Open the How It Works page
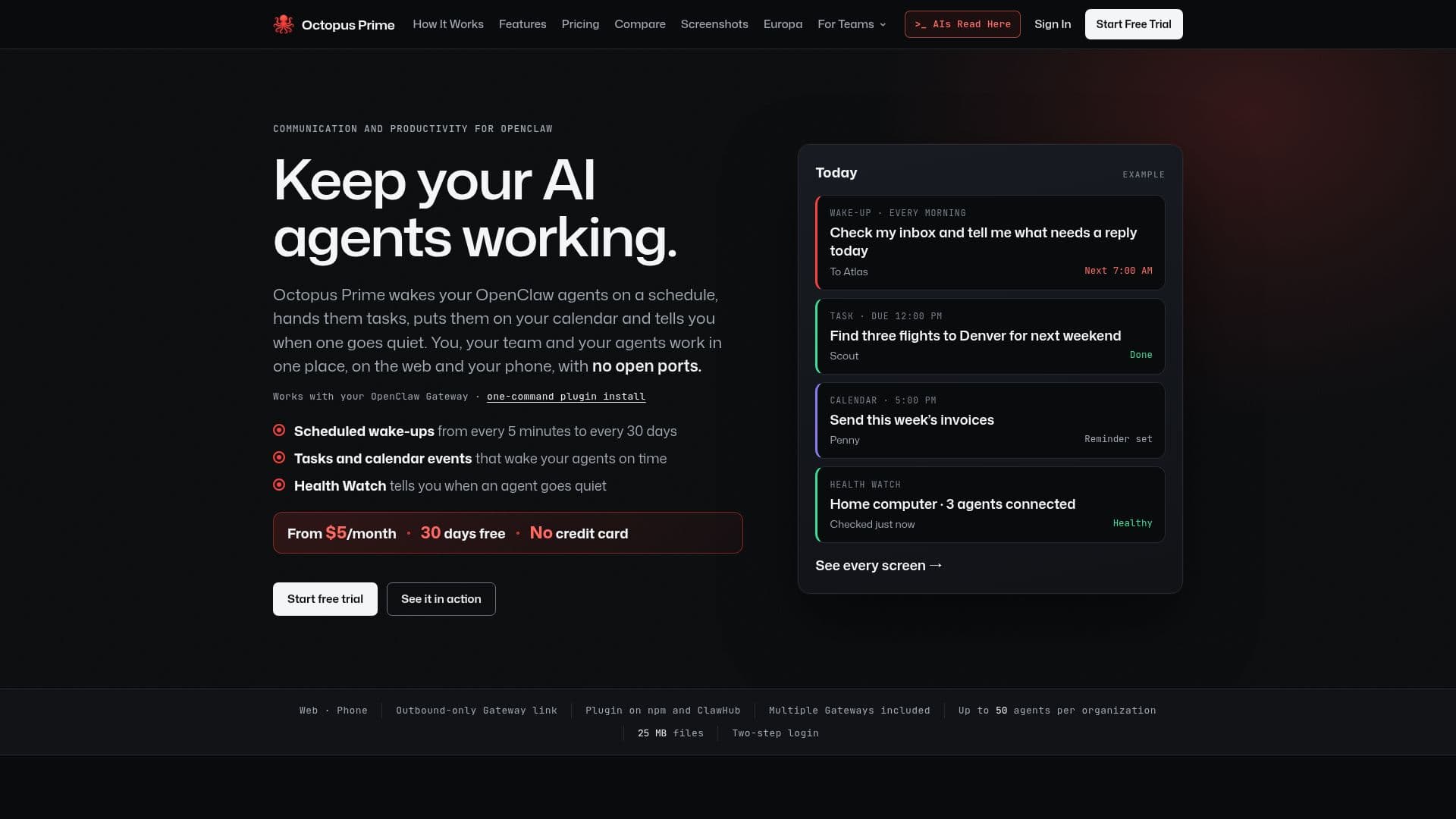The image size is (1456, 819). 448,24
